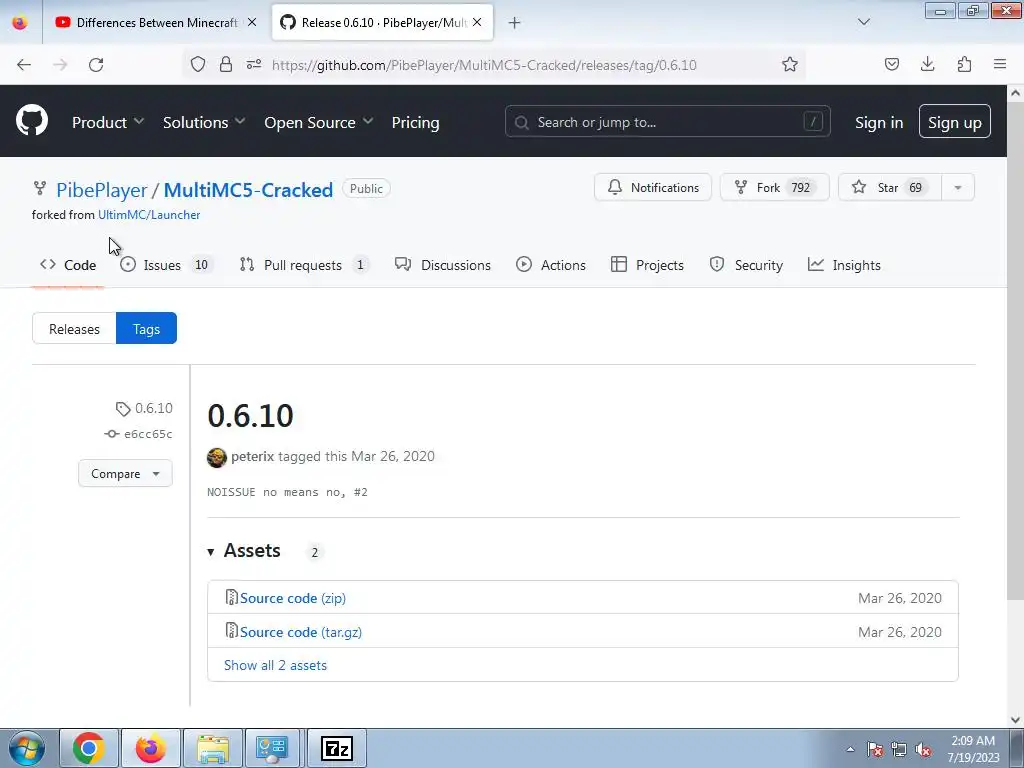Click the list all tabs chevron

[863, 22]
